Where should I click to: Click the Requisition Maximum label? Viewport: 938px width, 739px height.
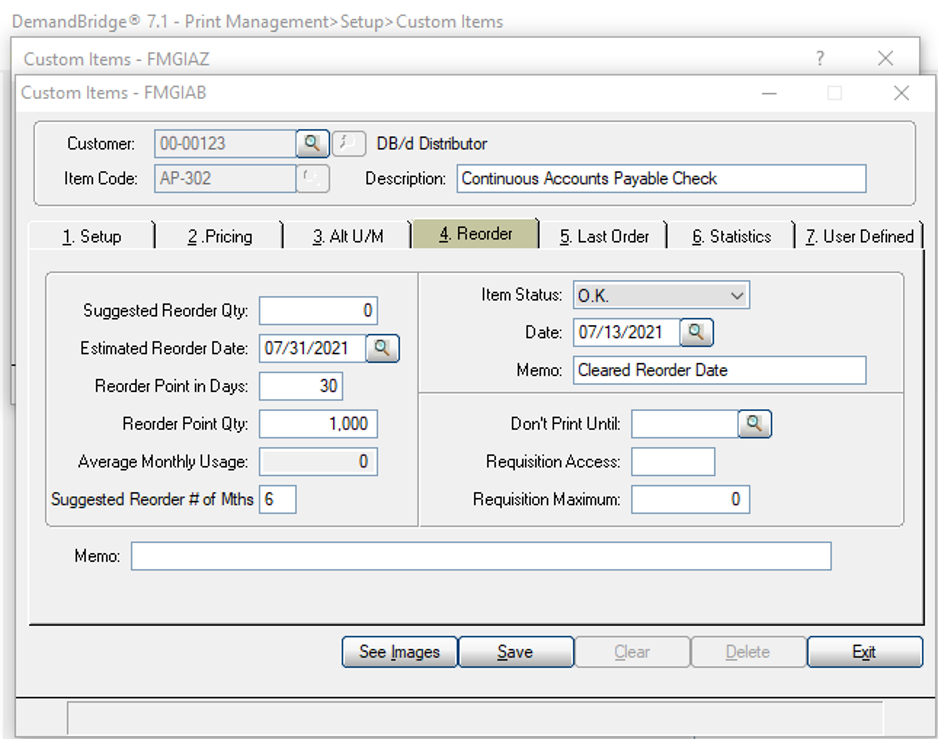pyautogui.click(x=546, y=499)
